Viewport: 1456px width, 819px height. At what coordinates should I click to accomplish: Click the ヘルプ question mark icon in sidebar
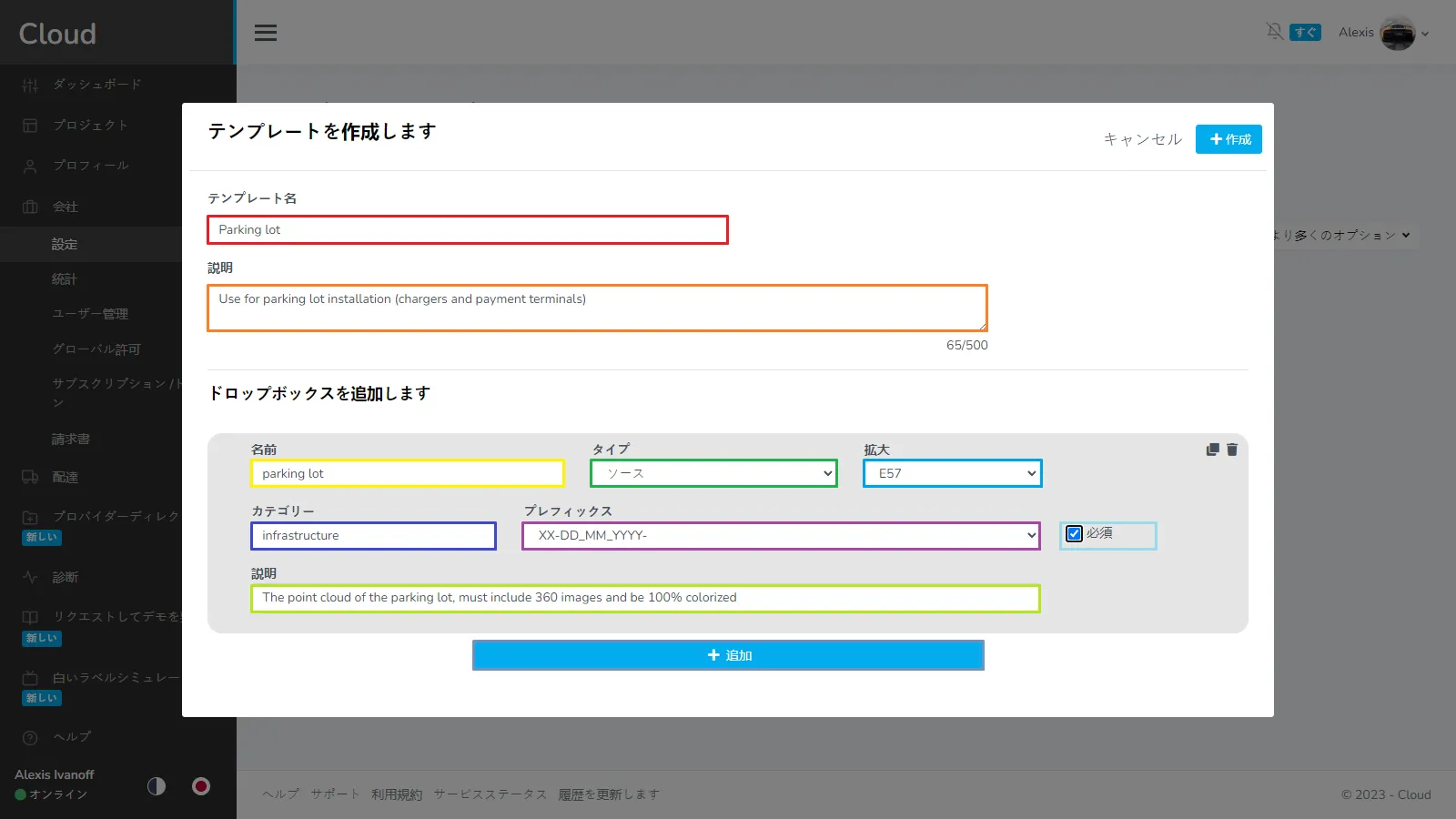30,737
